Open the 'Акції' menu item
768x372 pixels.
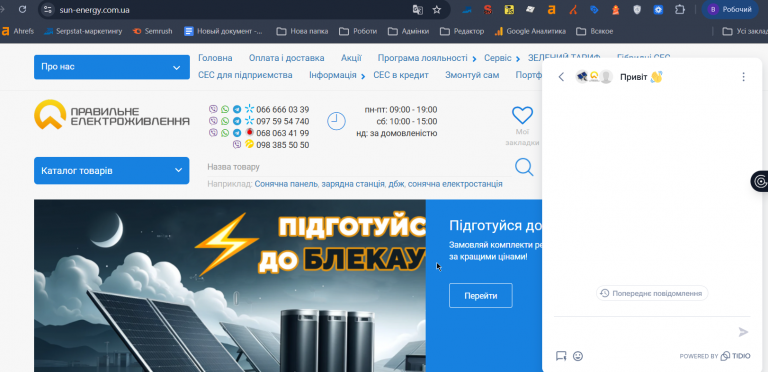[x=351, y=58]
